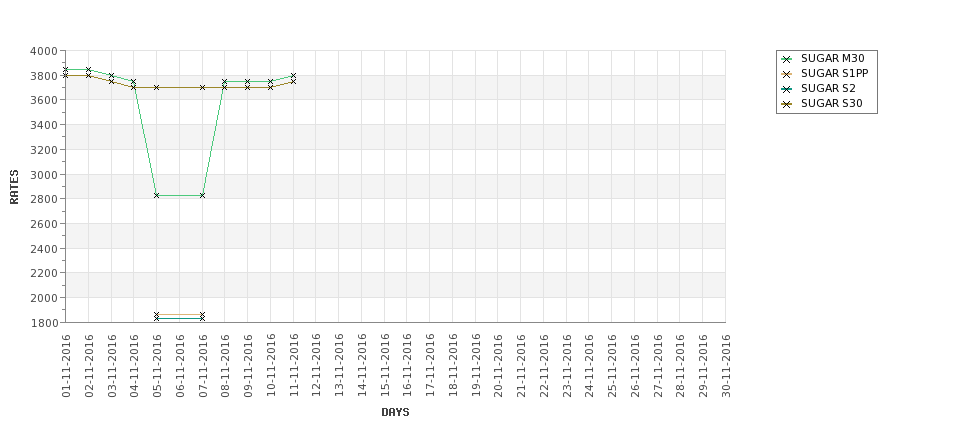Image resolution: width=975 pixels, height=429 pixels.
Task: Click the SUGAR M30 legend marker
Action: pyautogui.click(x=787, y=59)
